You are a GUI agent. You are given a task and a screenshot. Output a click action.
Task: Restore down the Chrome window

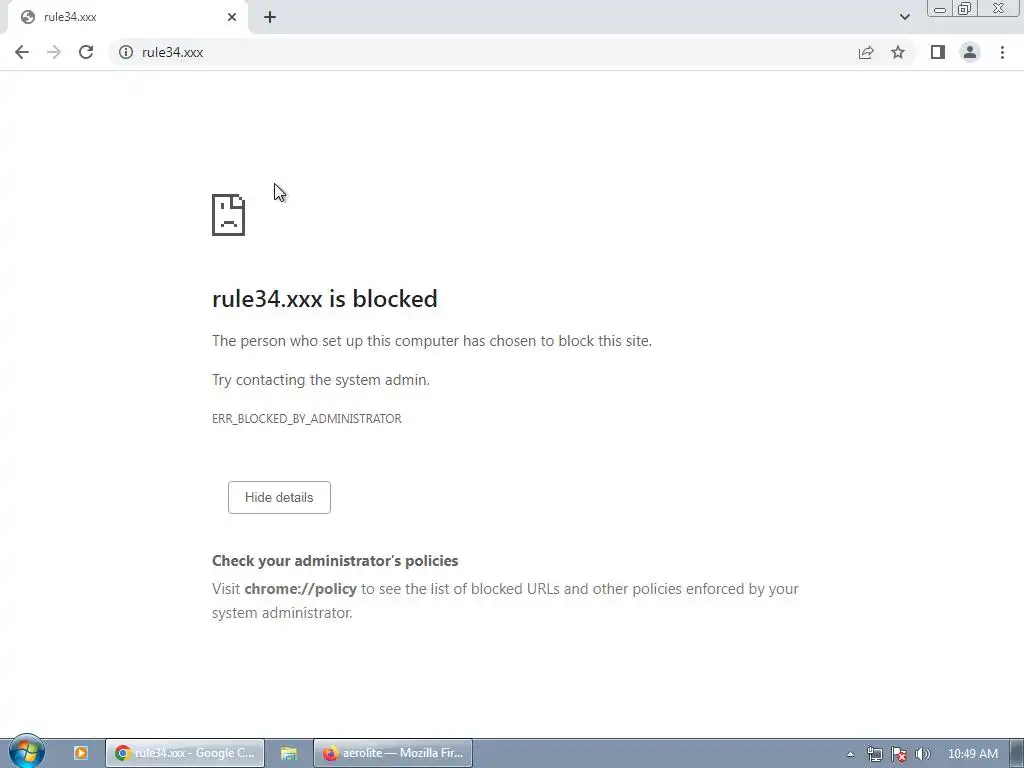964,9
